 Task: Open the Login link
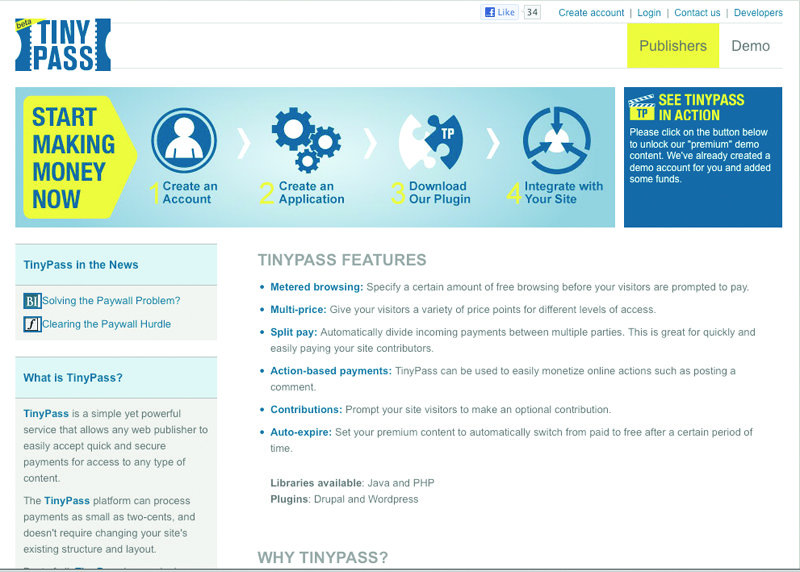[x=649, y=13]
